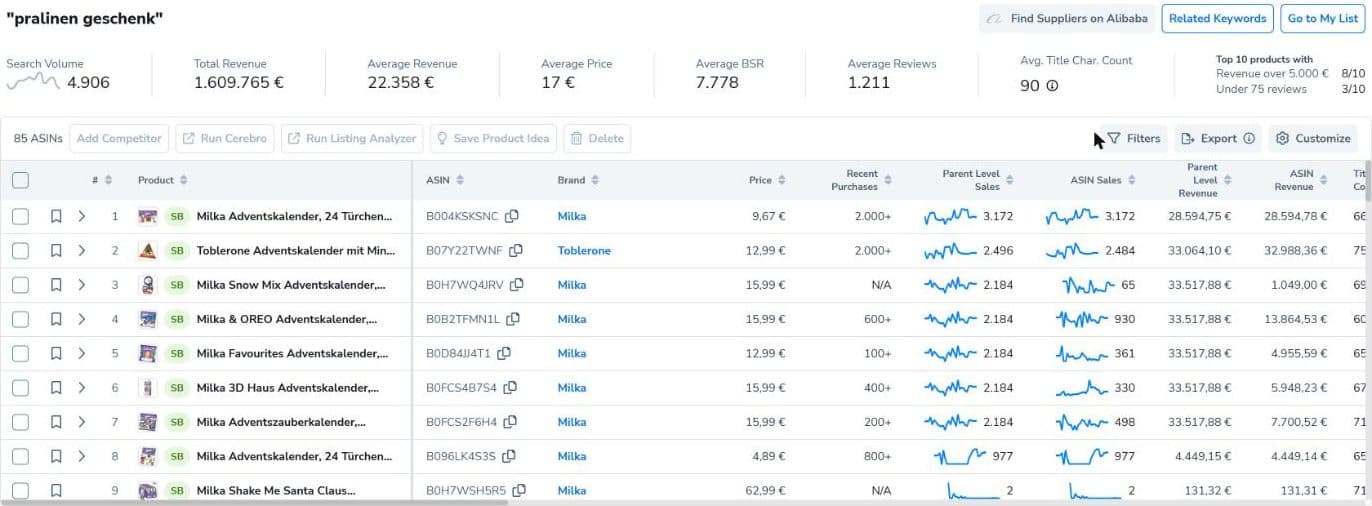
Task: Expand Toblerone Adventskalender row details
Action: point(82,251)
